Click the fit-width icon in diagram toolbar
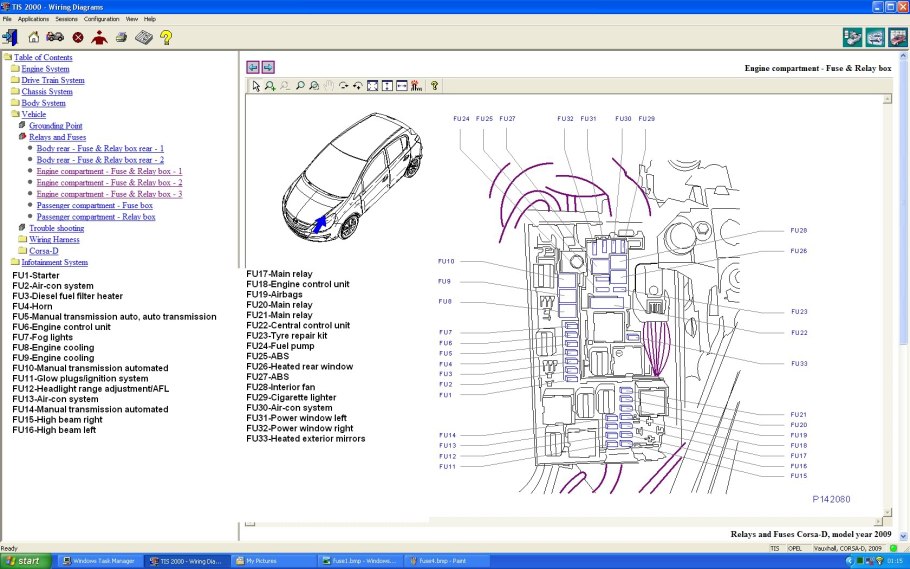The width and height of the screenshot is (910, 569). tap(401, 86)
